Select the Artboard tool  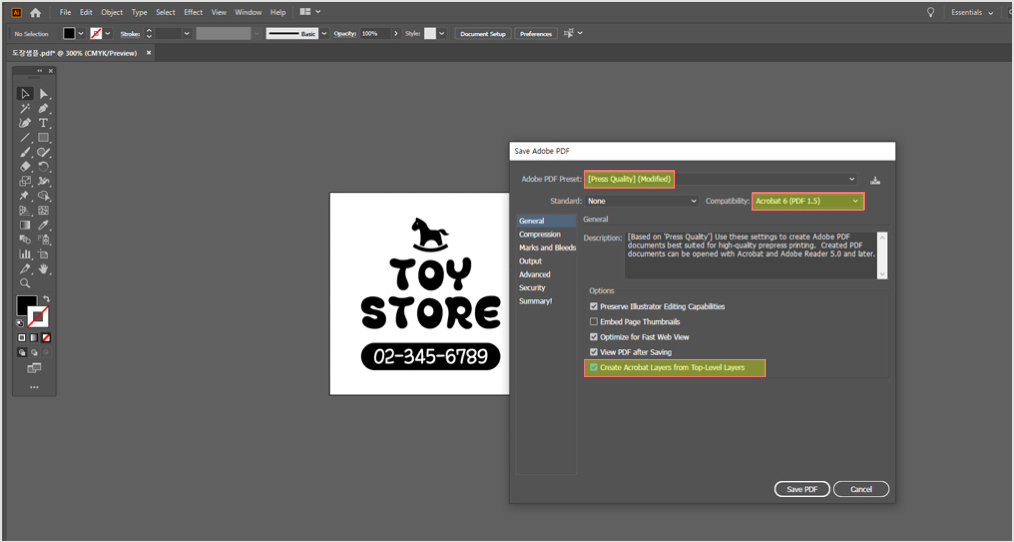[x=43, y=254]
